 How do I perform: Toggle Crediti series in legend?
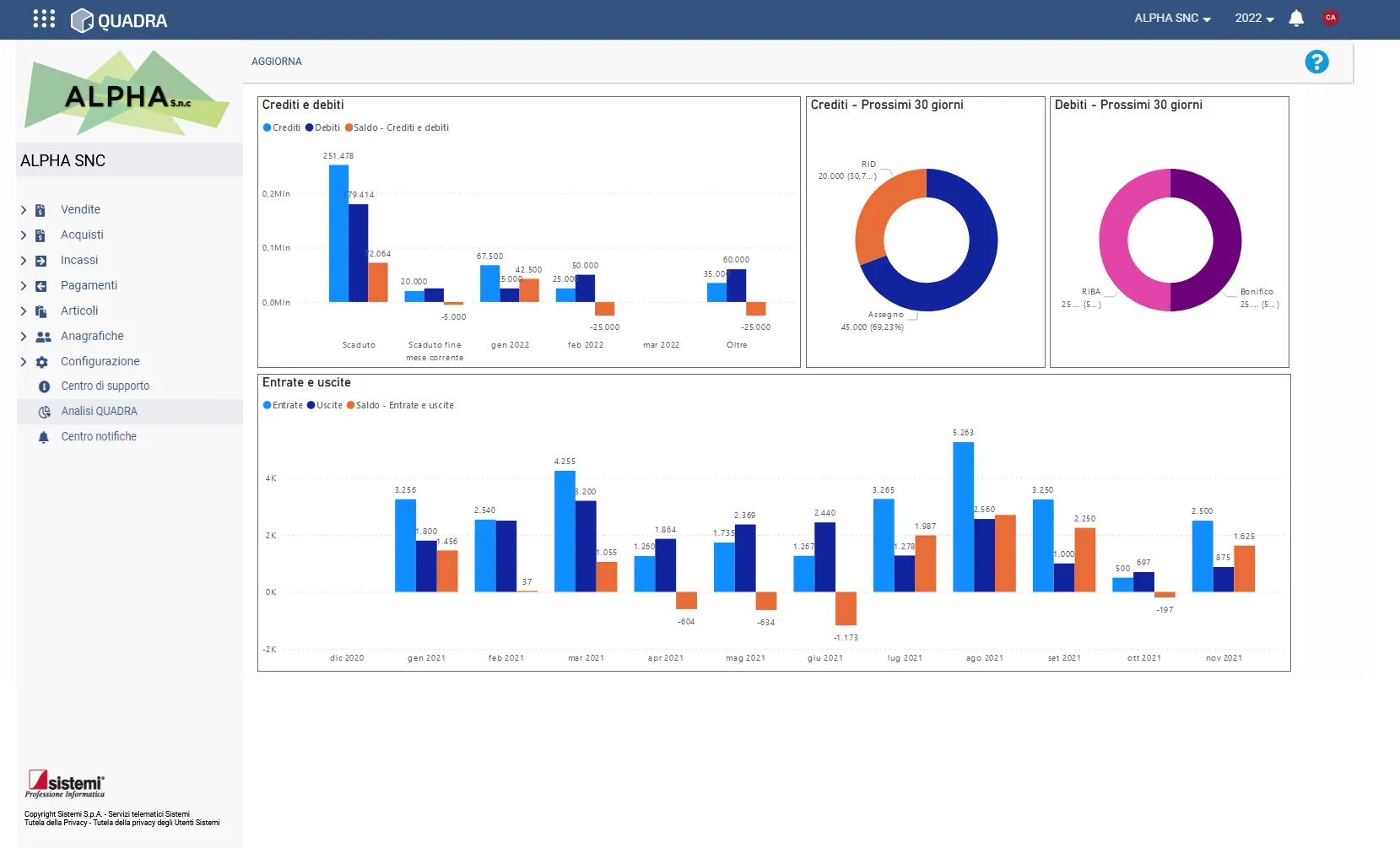pos(282,127)
